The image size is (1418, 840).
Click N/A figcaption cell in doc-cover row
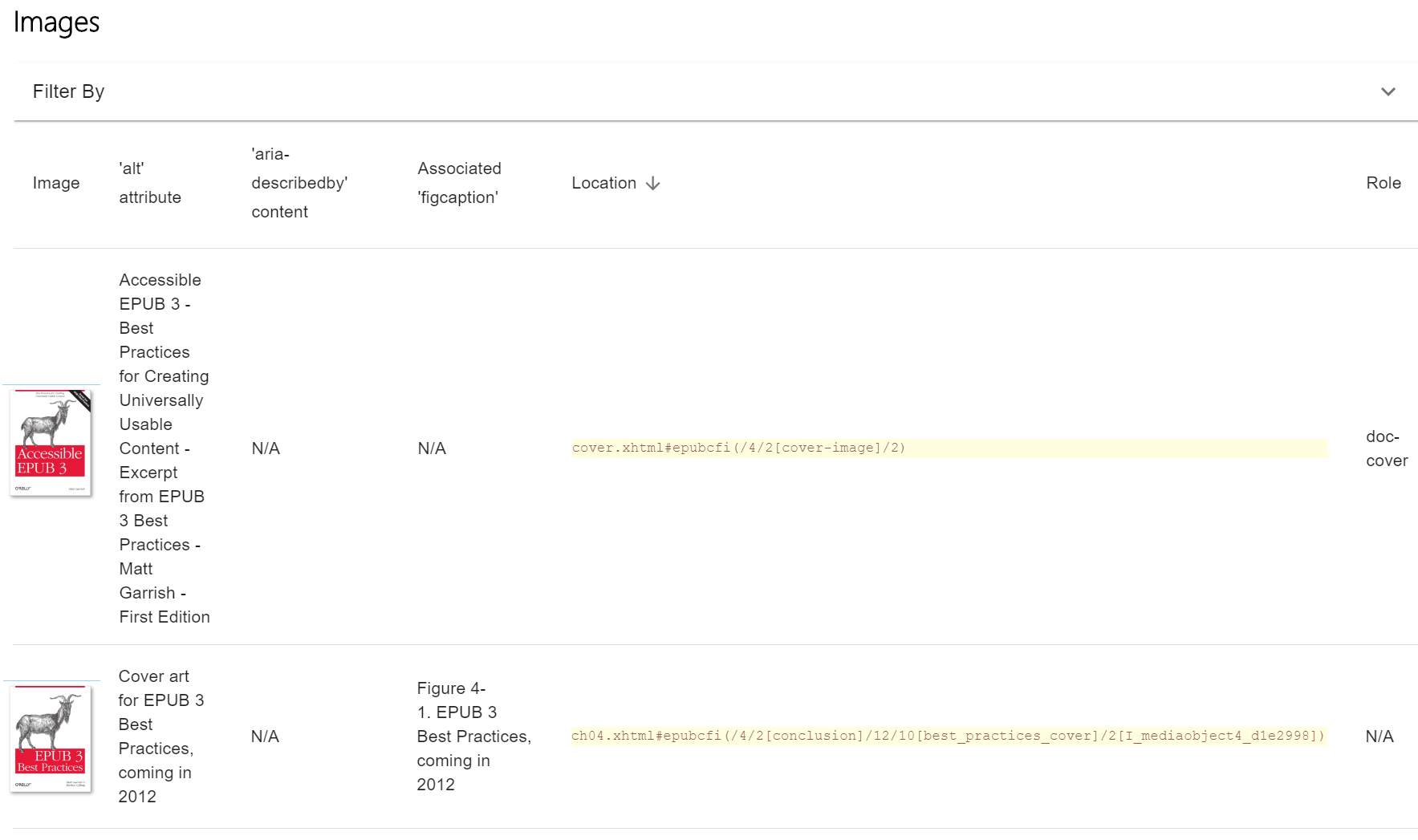click(432, 448)
